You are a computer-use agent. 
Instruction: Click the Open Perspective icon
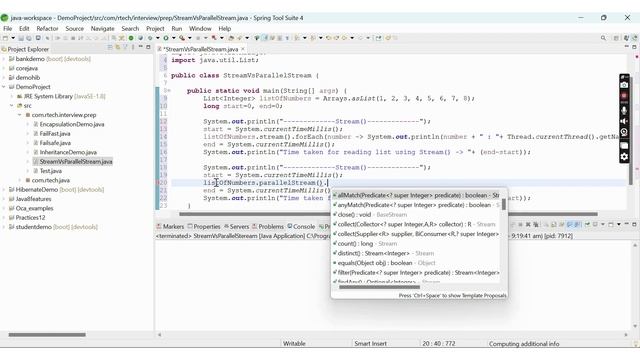[x=616, y=38]
